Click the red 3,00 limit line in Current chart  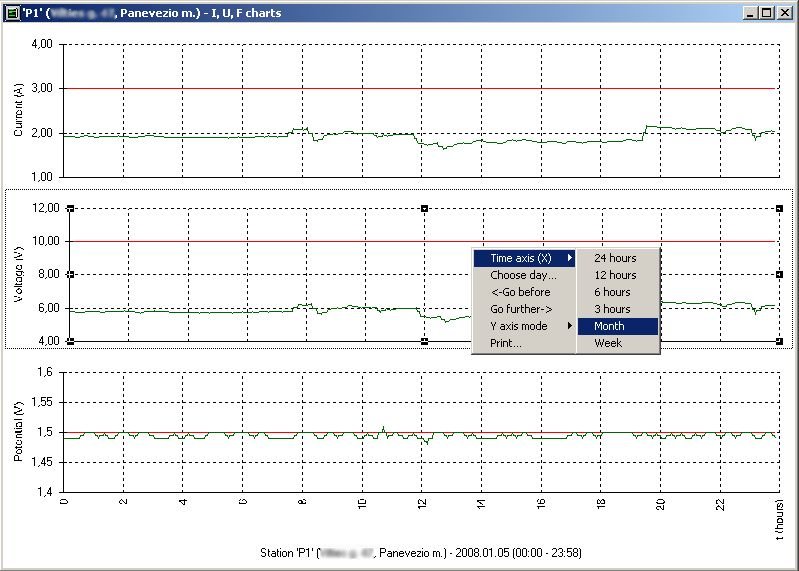(x=421, y=89)
